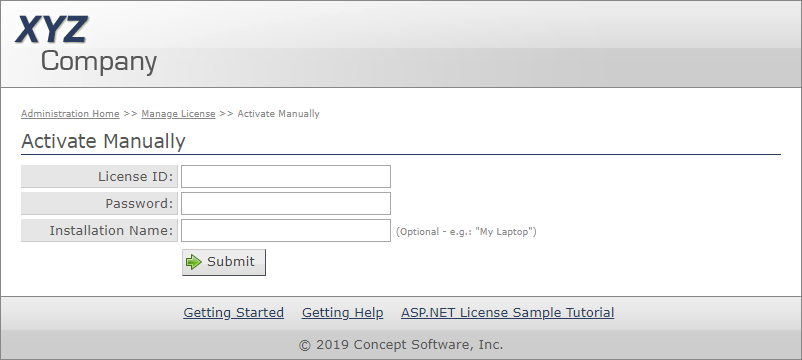Click the Installation Name label
This screenshot has width=802, height=360.
[x=112, y=231]
